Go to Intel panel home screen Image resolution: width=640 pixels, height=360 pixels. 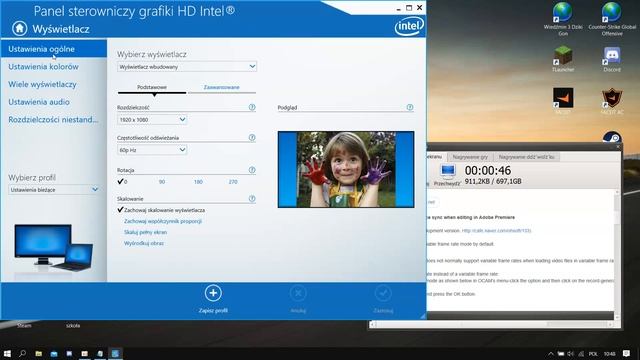19,29
